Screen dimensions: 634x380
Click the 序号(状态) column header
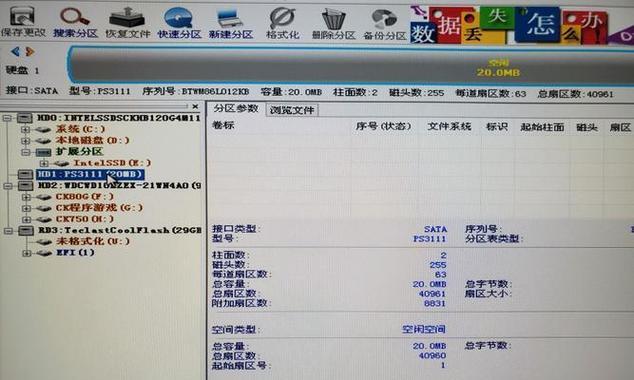click(x=383, y=126)
